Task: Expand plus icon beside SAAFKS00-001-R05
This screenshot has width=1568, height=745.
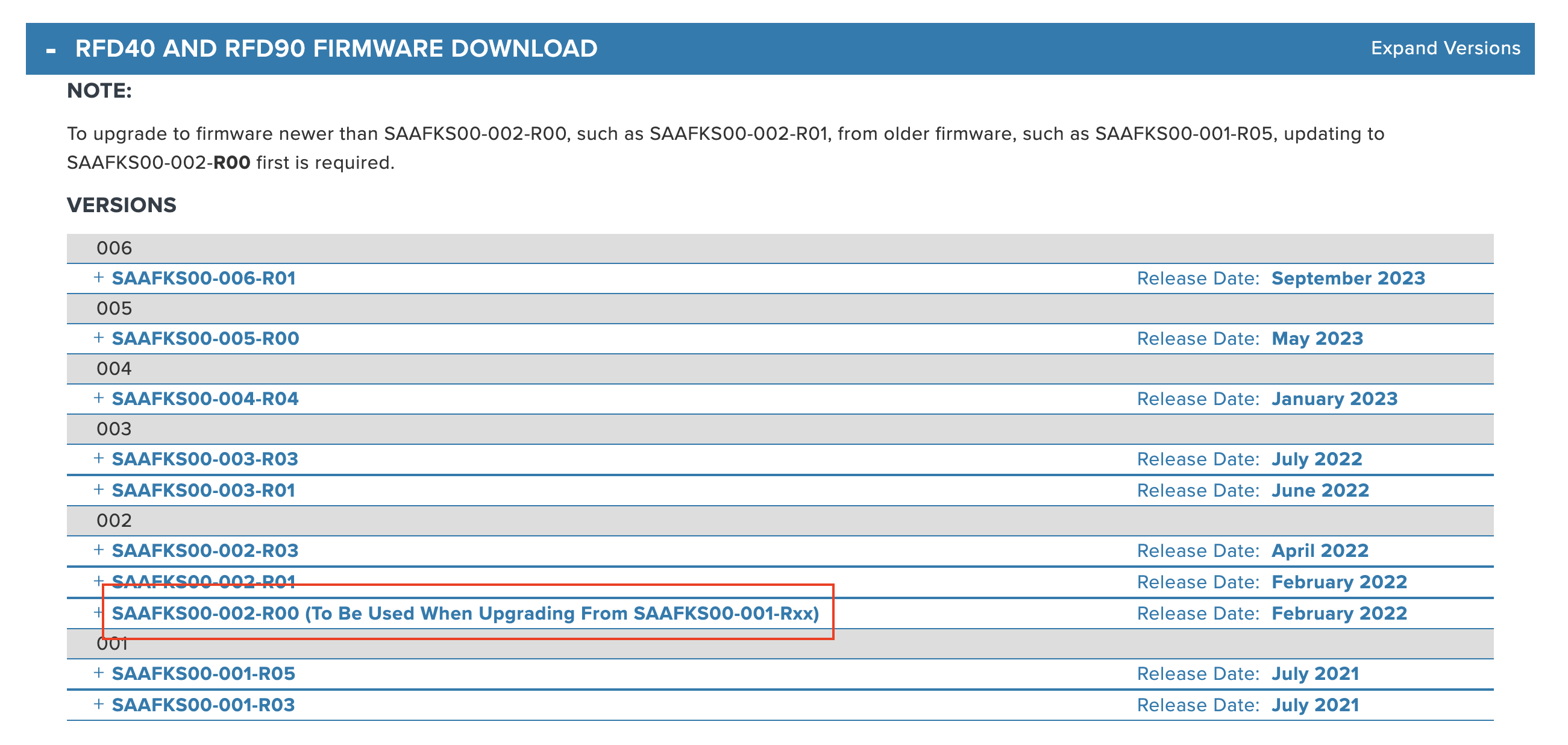Action: coord(99,674)
